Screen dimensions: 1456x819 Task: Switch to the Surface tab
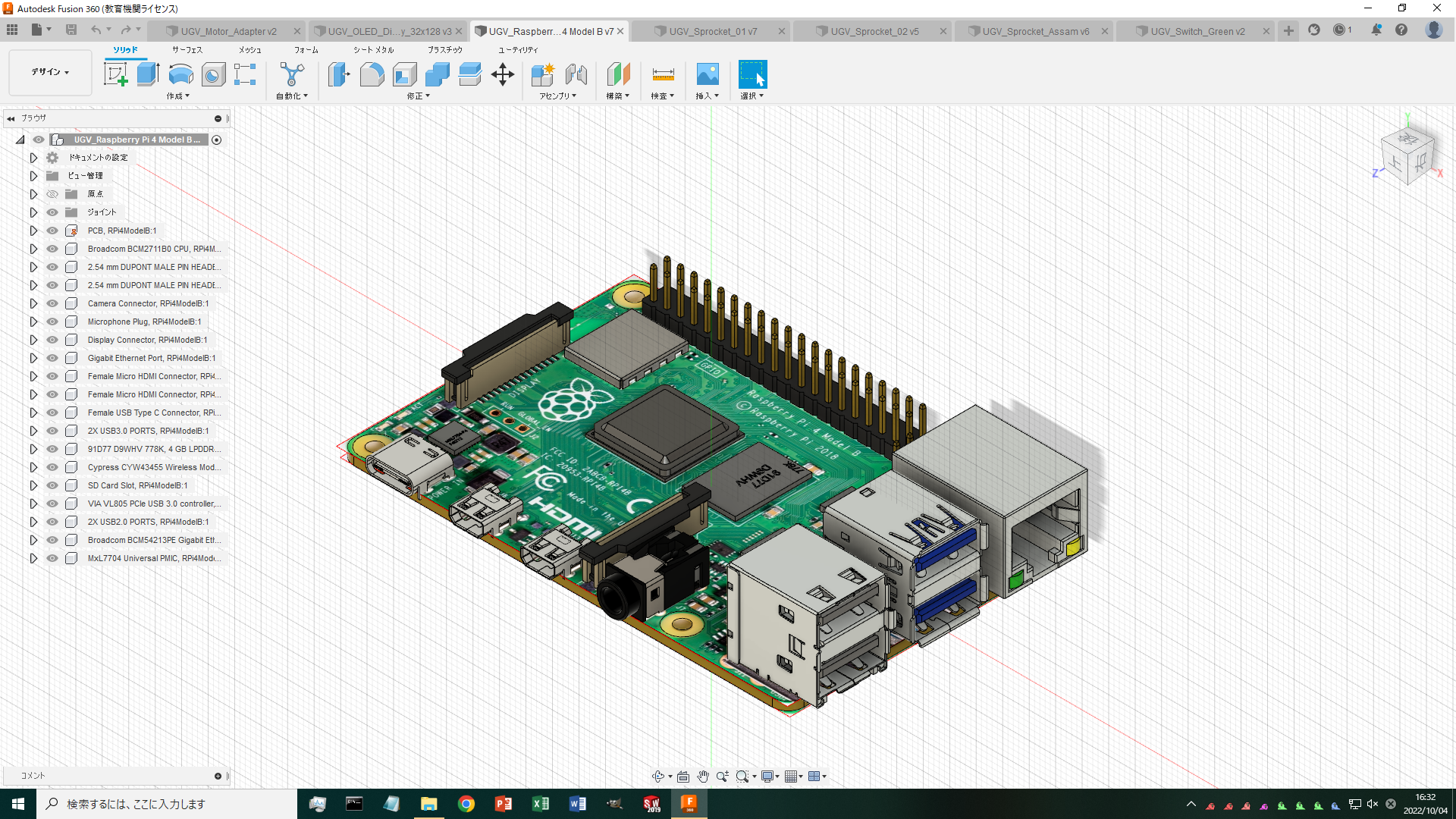[187, 49]
